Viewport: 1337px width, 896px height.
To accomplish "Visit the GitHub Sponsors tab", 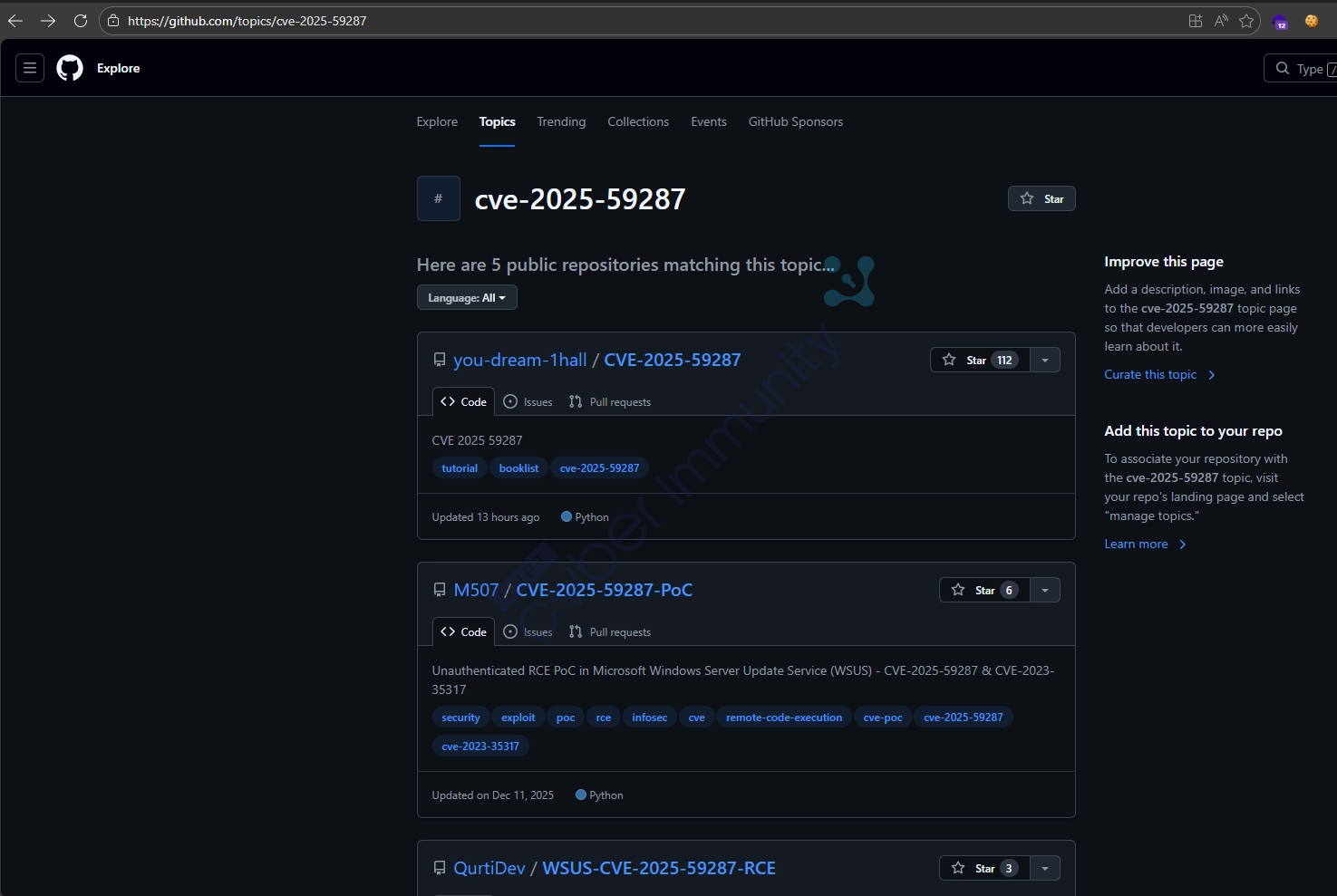I will pyautogui.click(x=796, y=121).
